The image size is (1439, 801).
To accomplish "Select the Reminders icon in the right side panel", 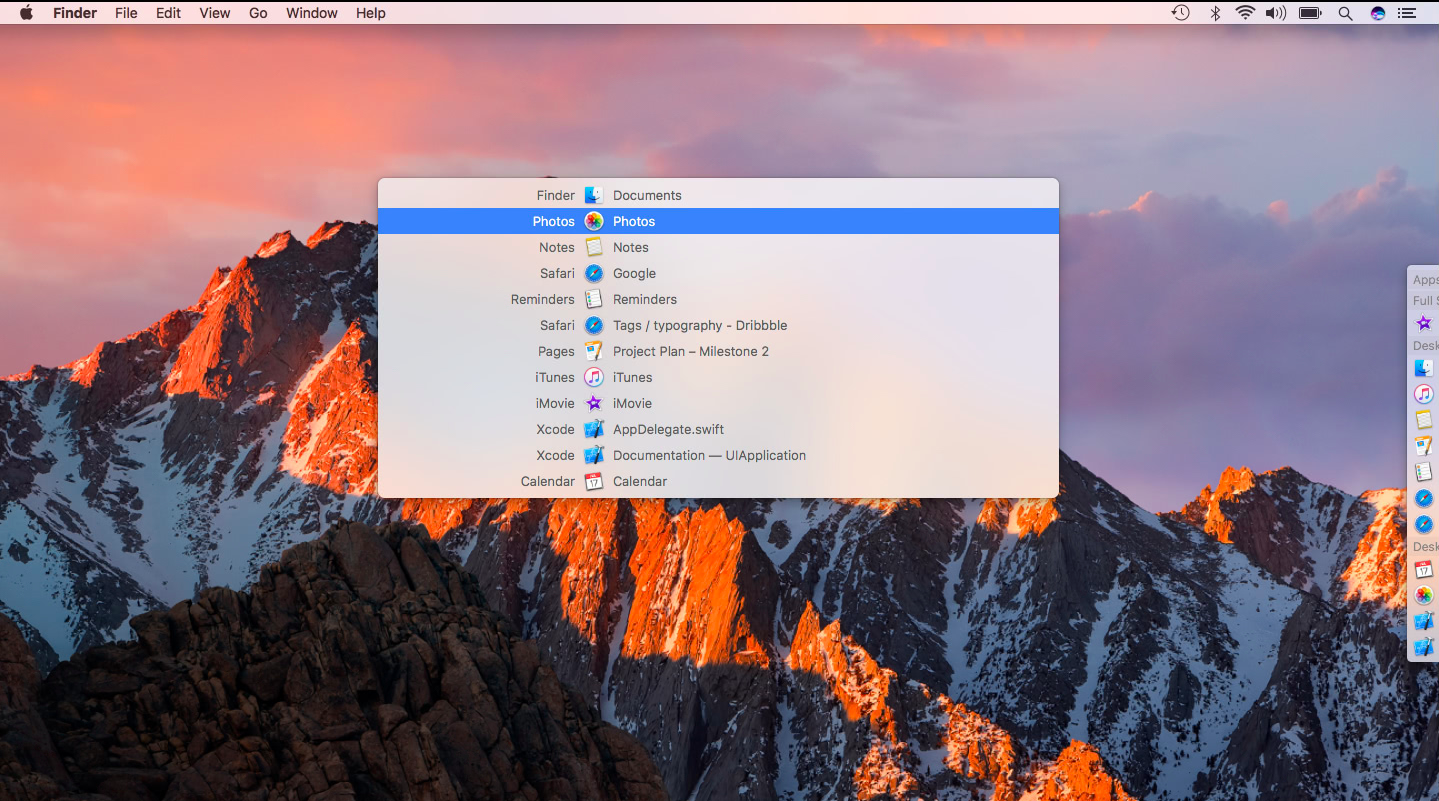I will [1424, 472].
